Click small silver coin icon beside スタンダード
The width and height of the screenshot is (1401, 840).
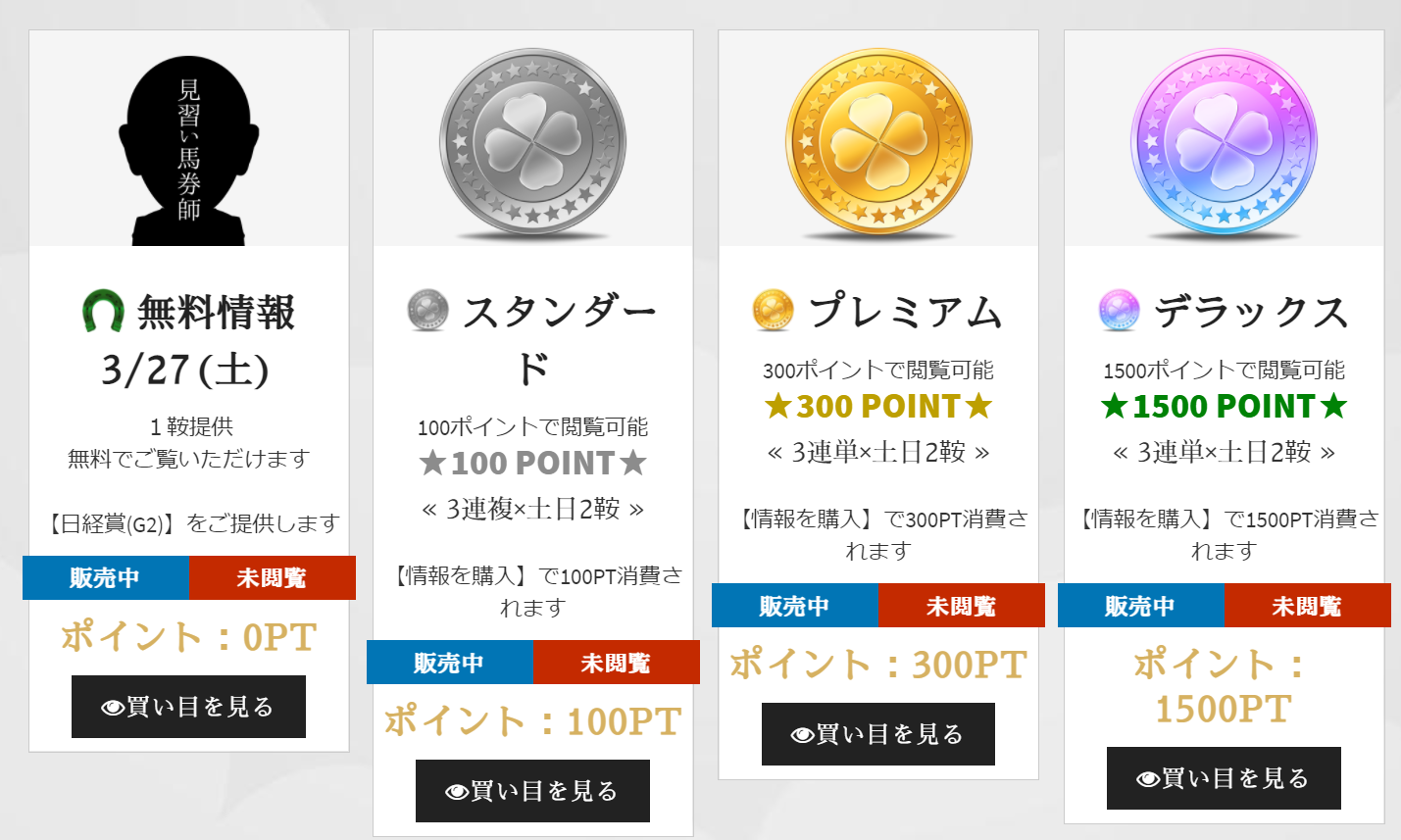tap(427, 312)
